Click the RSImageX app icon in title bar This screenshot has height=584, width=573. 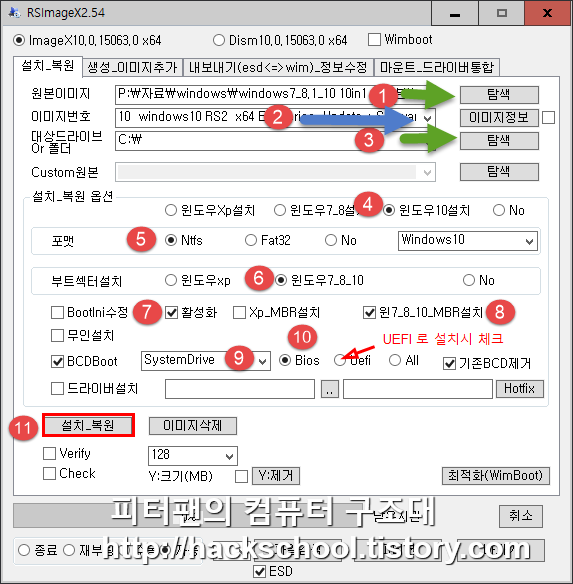click(15, 13)
